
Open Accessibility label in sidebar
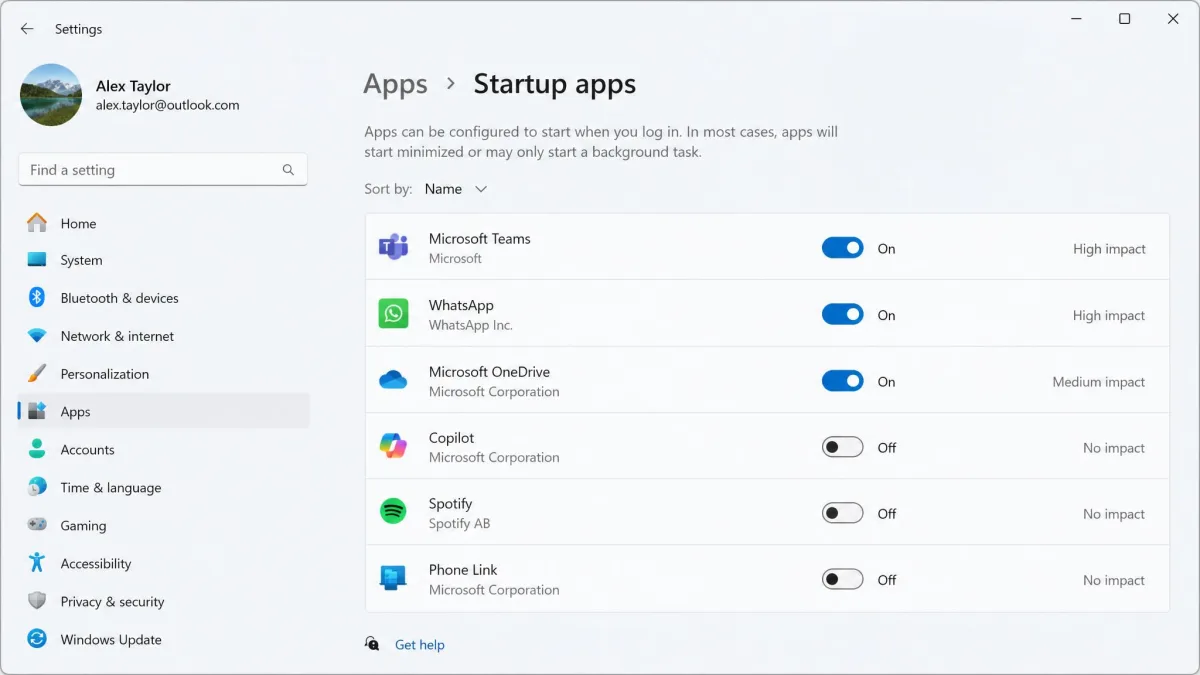pos(95,564)
